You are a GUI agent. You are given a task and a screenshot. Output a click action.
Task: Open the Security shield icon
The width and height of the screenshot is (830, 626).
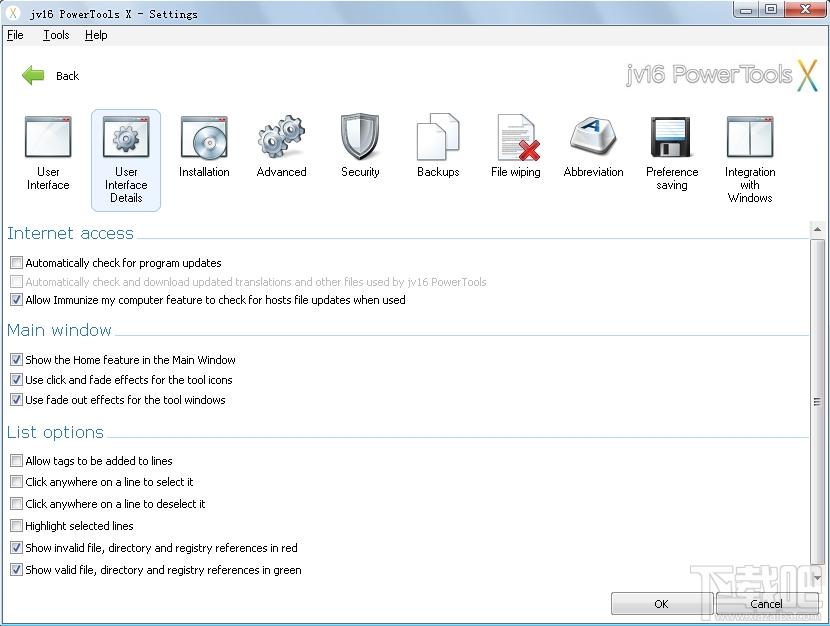(x=360, y=136)
